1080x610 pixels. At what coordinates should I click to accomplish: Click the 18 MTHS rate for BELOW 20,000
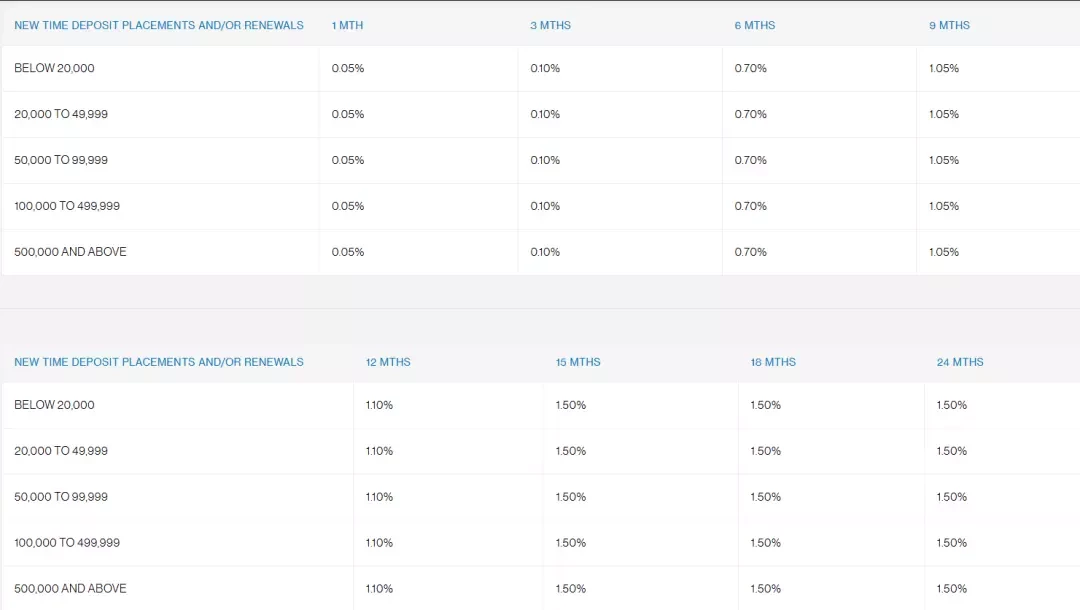click(x=765, y=405)
